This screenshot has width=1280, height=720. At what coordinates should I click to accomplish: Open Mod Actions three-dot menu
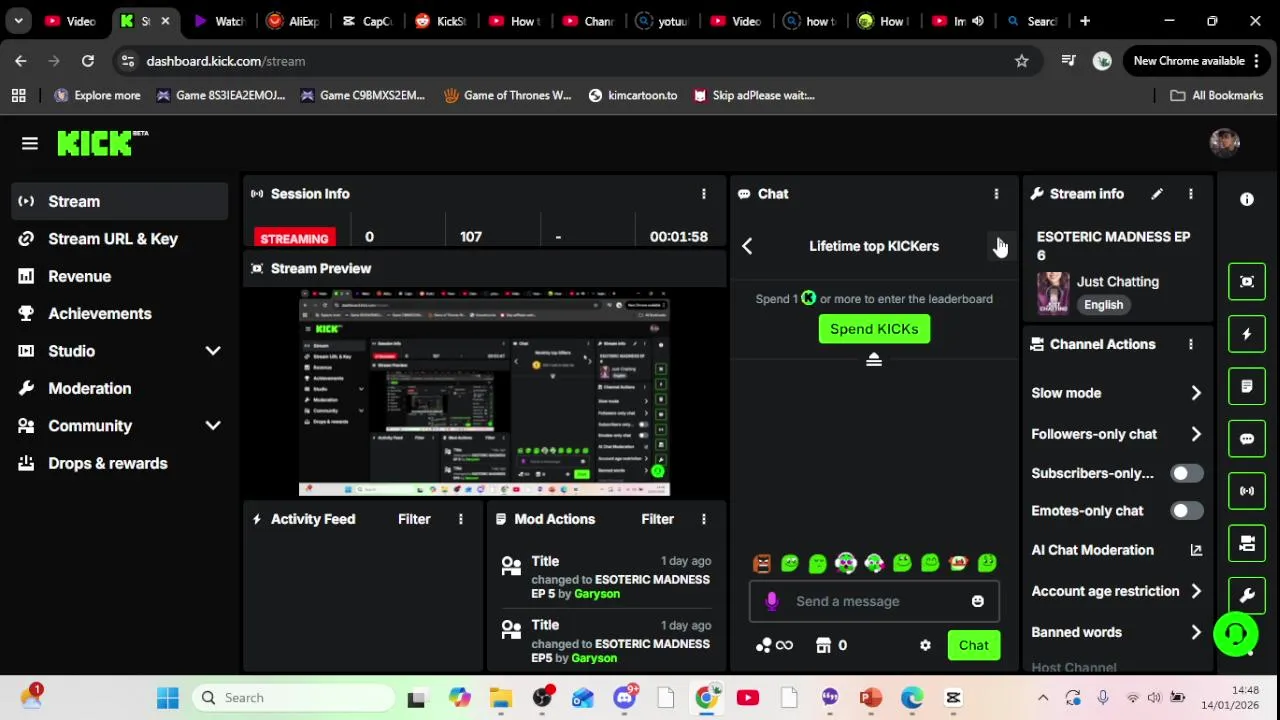[x=704, y=519]
